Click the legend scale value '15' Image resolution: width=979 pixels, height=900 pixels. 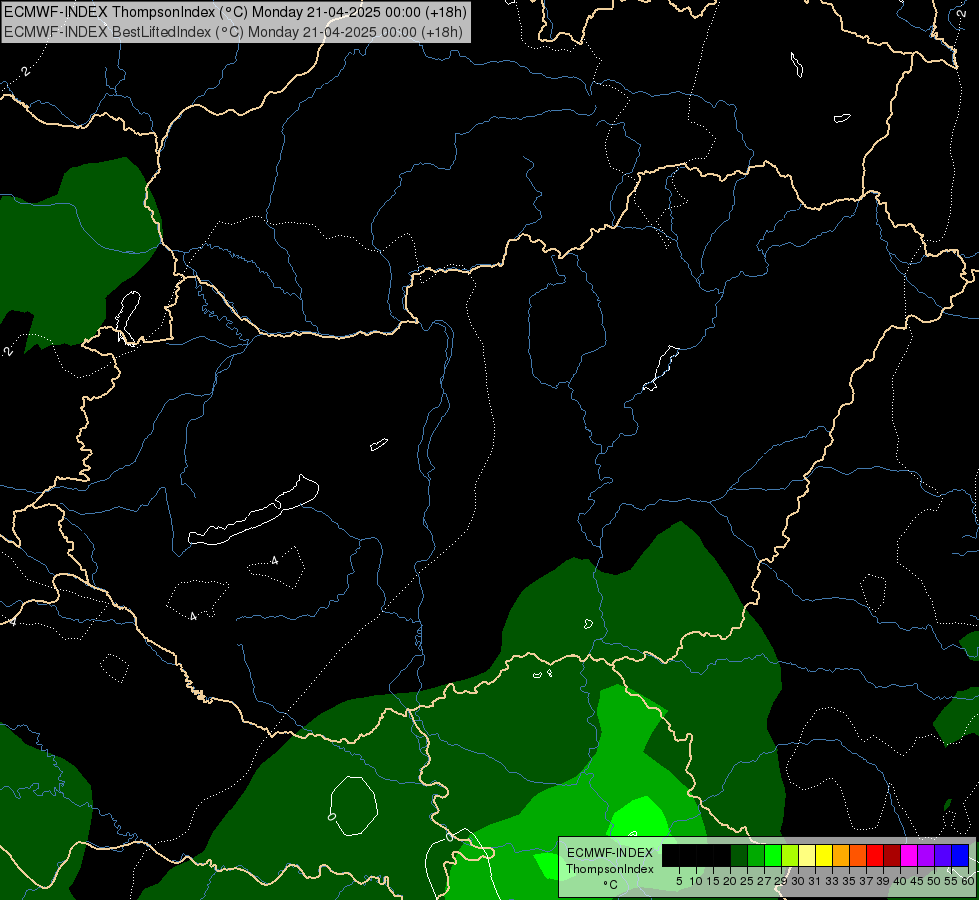[x=713, y=881]
